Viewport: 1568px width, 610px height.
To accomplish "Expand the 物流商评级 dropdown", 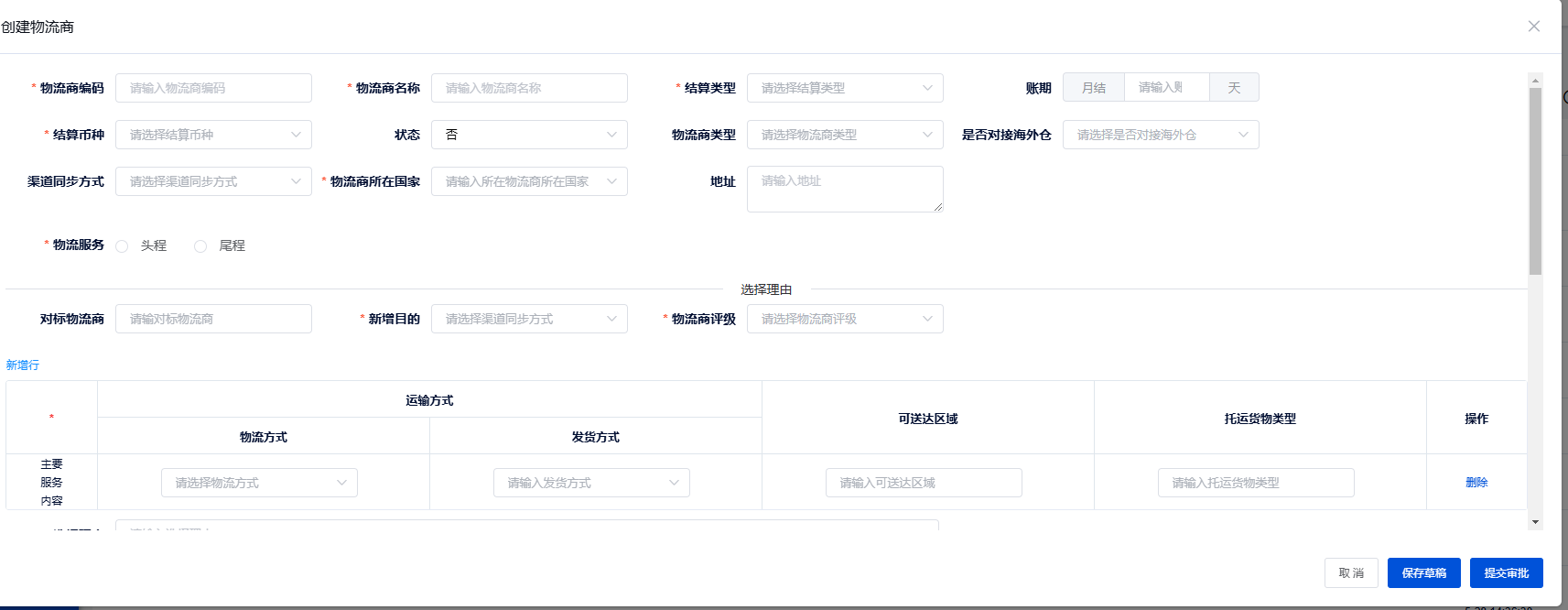I will coord(845,319).
